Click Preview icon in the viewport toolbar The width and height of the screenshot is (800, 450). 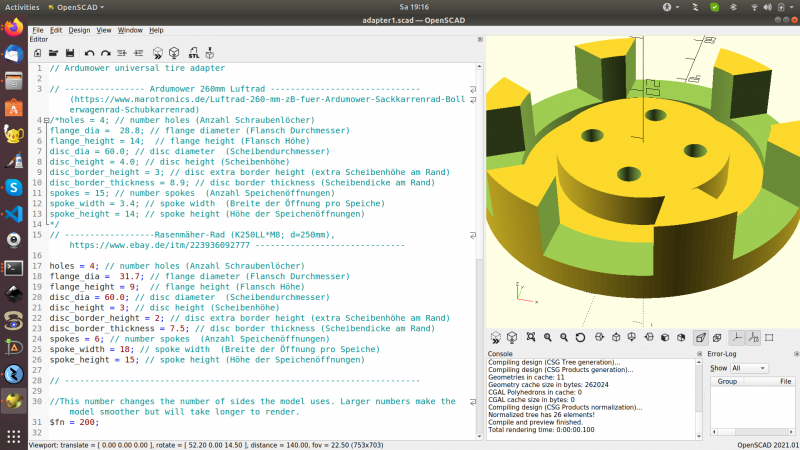[495, 337]
